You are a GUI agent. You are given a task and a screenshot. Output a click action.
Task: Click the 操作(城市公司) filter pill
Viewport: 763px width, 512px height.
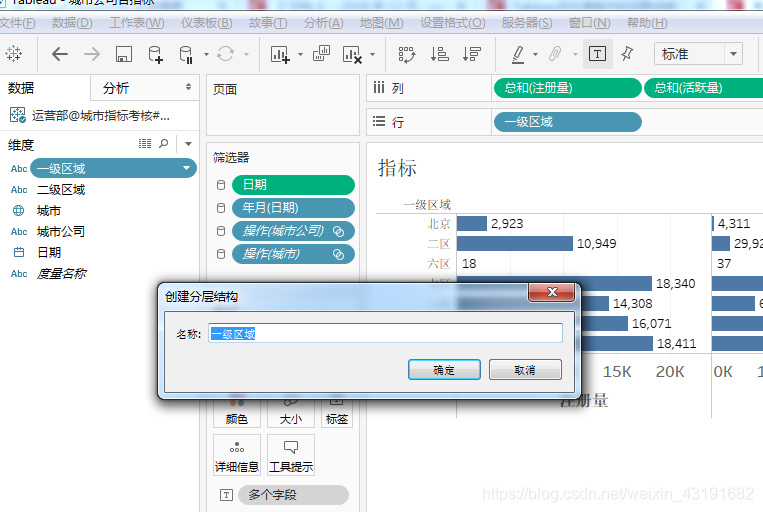tap(293, 231)
